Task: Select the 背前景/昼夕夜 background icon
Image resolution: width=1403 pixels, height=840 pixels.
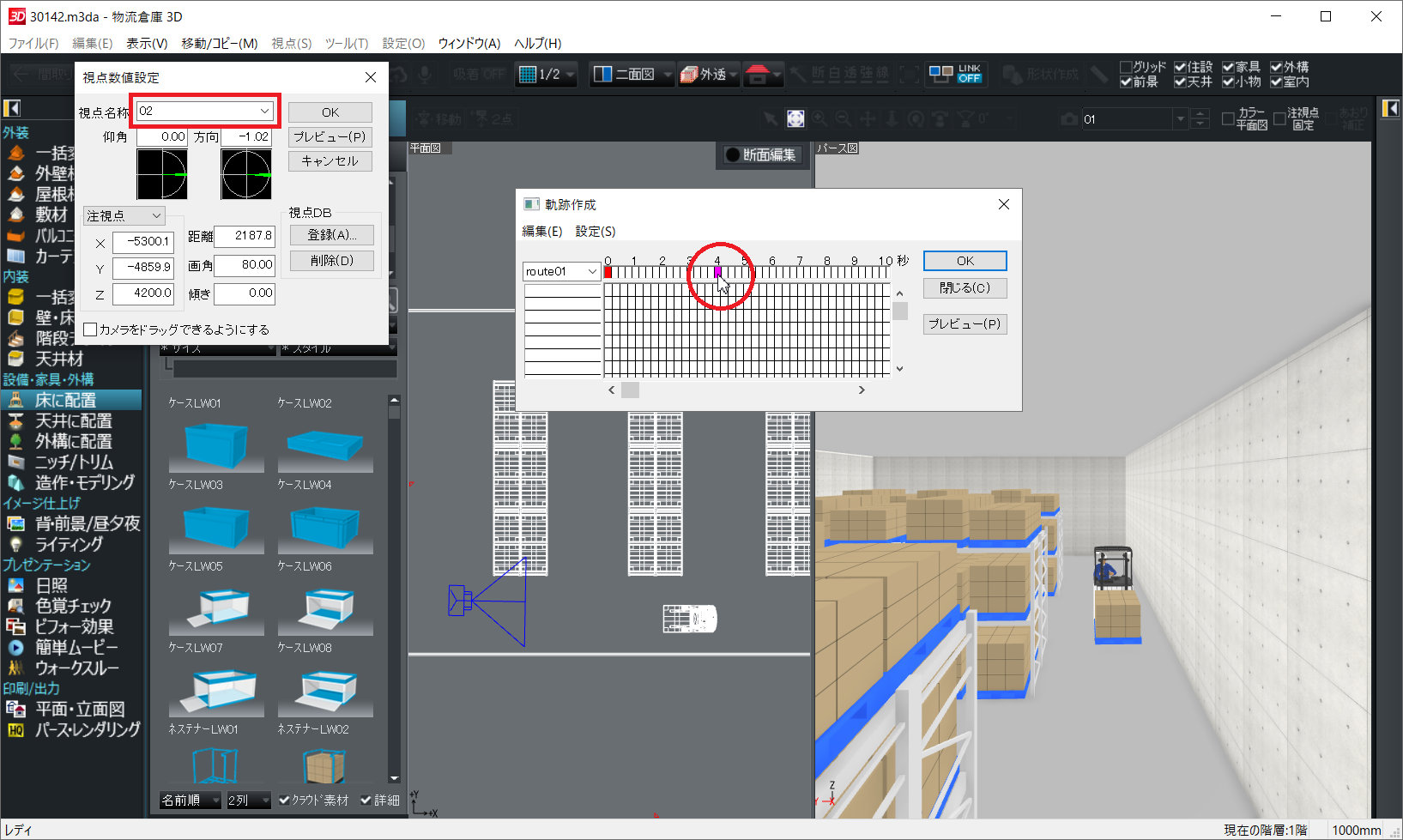Action: click(x=15, y=523)
